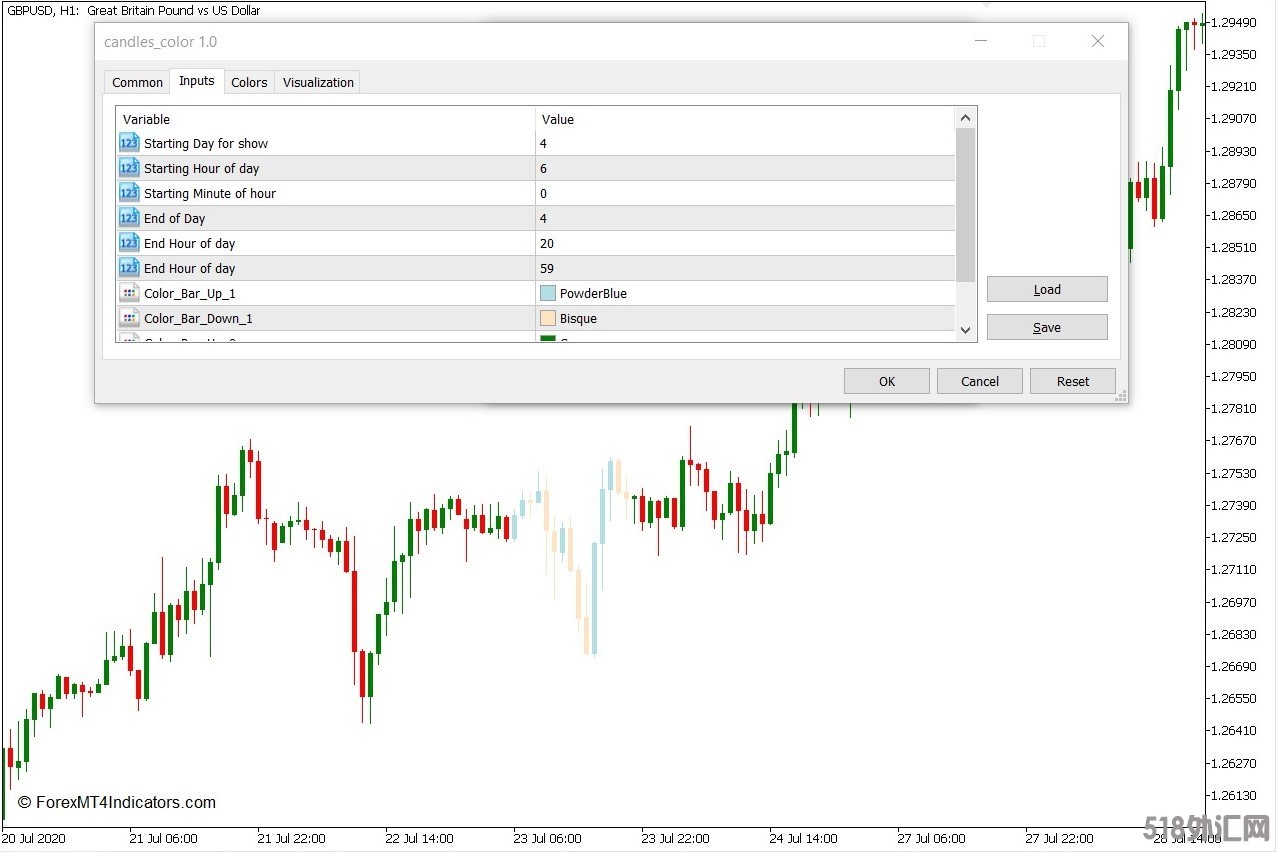Click the color icon beside Color_Bar_Down_1
The image size is (1277, 852).
click(129, 318)
